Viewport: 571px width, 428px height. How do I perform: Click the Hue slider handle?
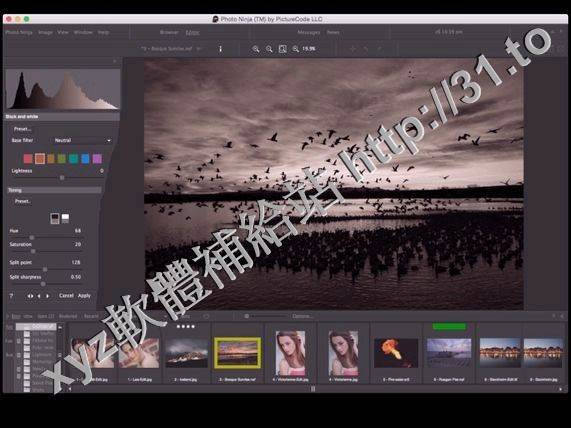point(32,237)
